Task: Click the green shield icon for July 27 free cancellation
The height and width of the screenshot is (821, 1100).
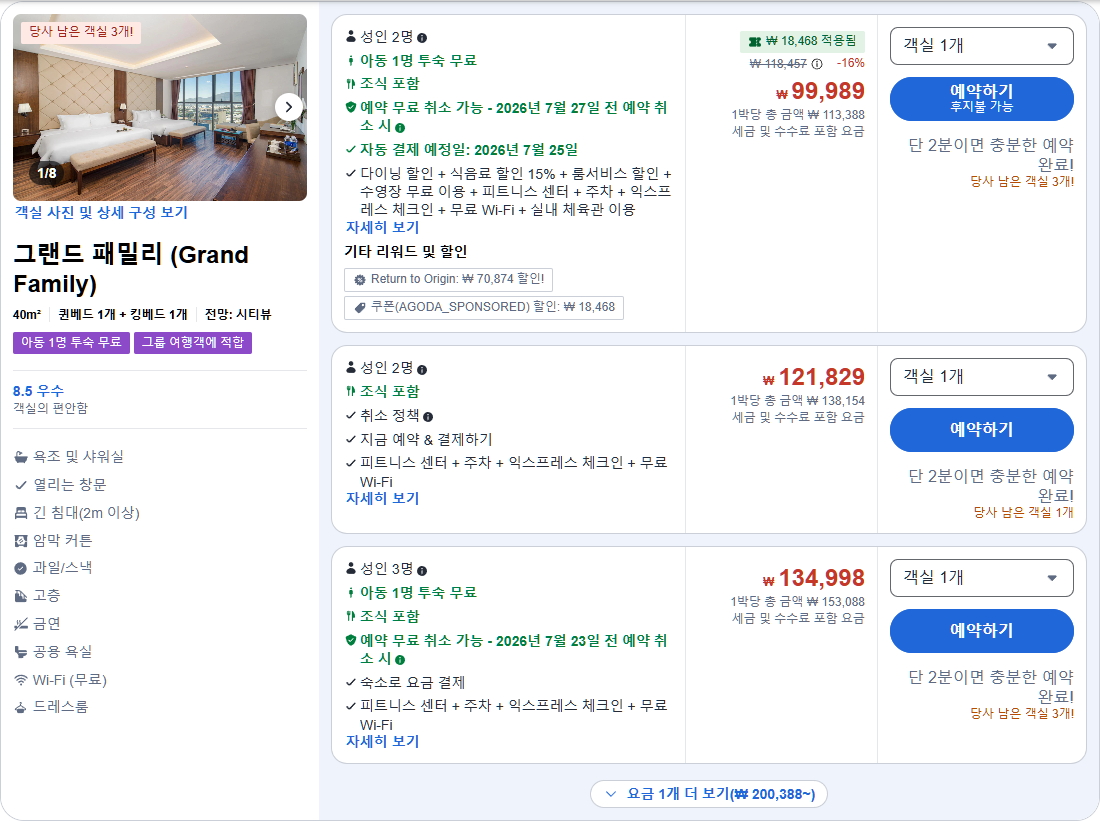Action: (x=351, y=107)
